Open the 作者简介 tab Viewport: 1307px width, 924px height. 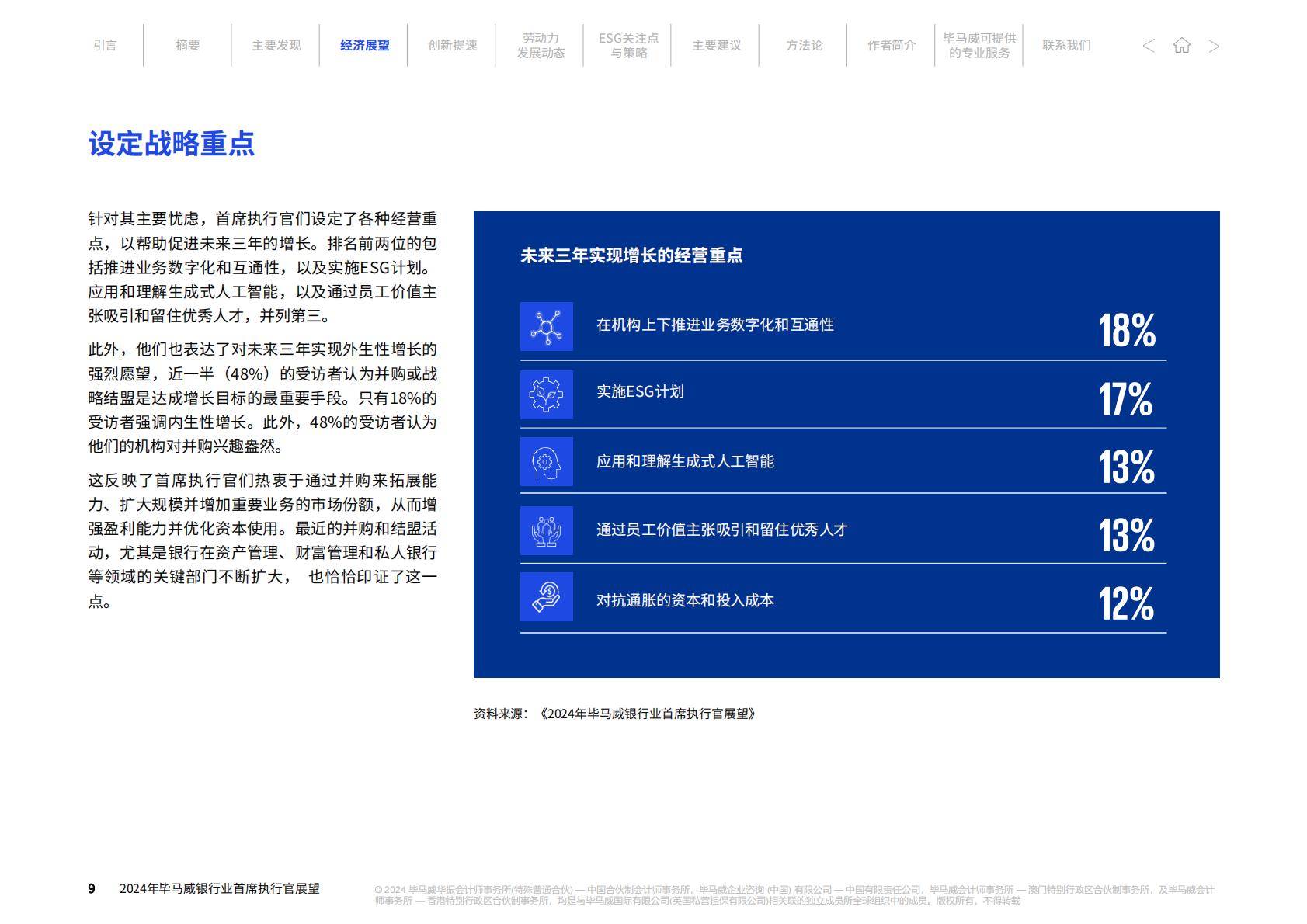click(892, 45)
